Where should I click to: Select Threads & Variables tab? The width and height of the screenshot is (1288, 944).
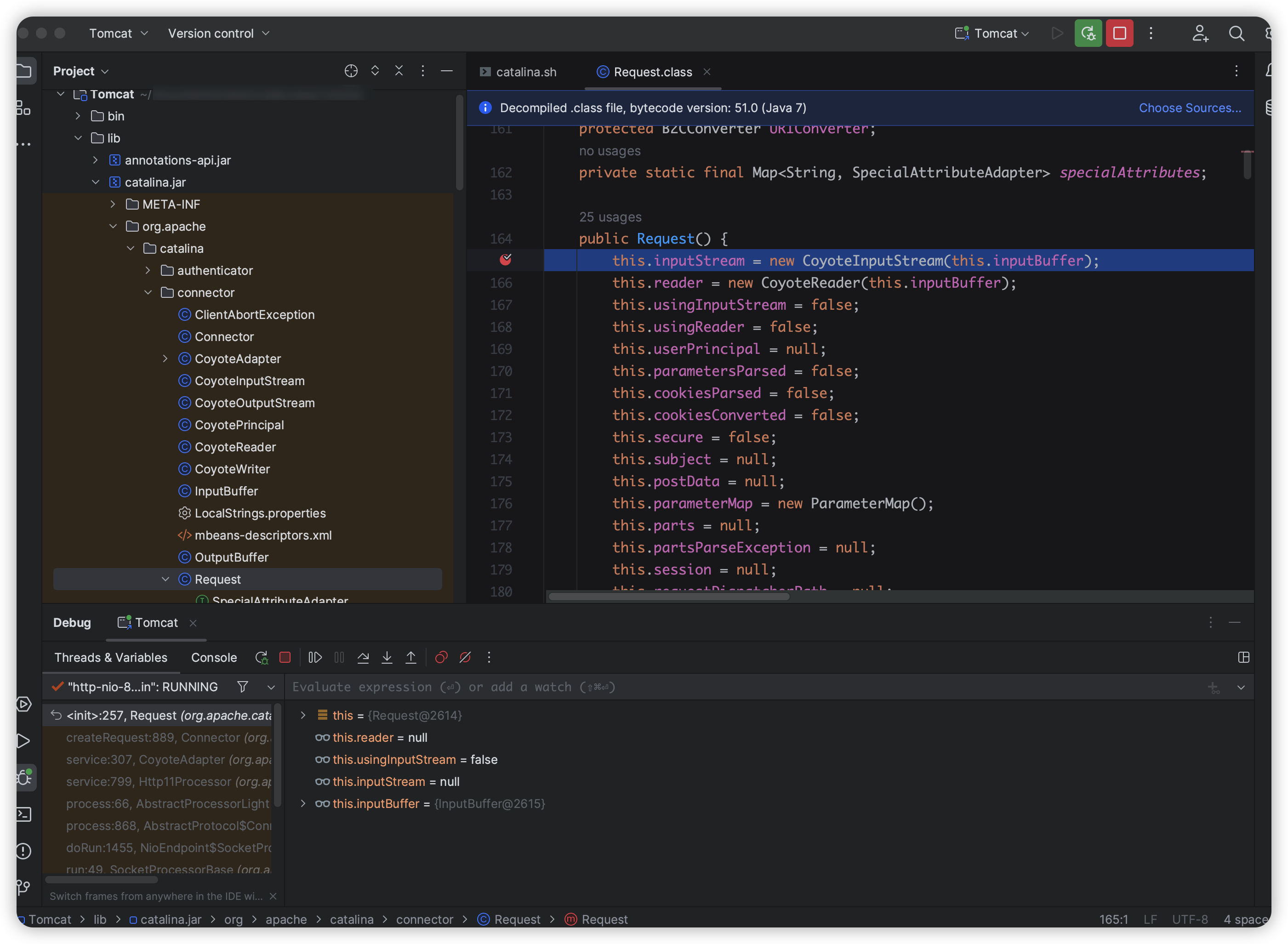tap(111, 657)
